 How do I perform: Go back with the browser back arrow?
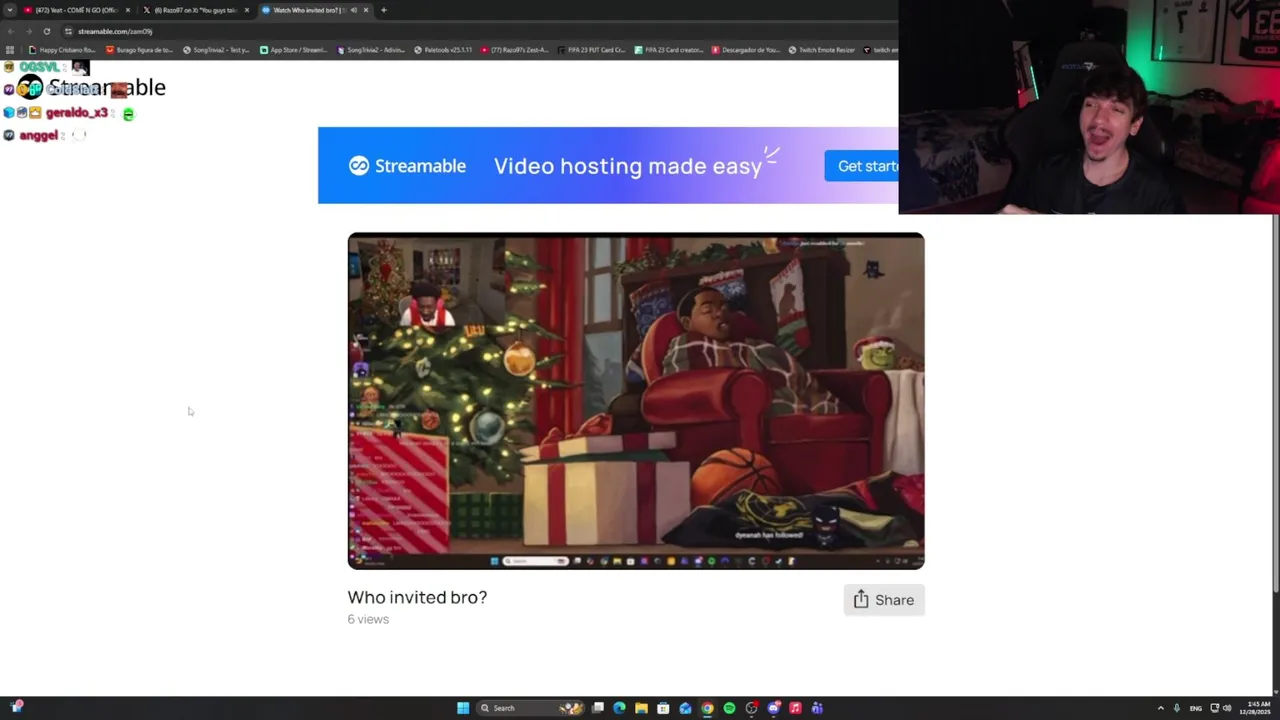[x=10, y=31]
